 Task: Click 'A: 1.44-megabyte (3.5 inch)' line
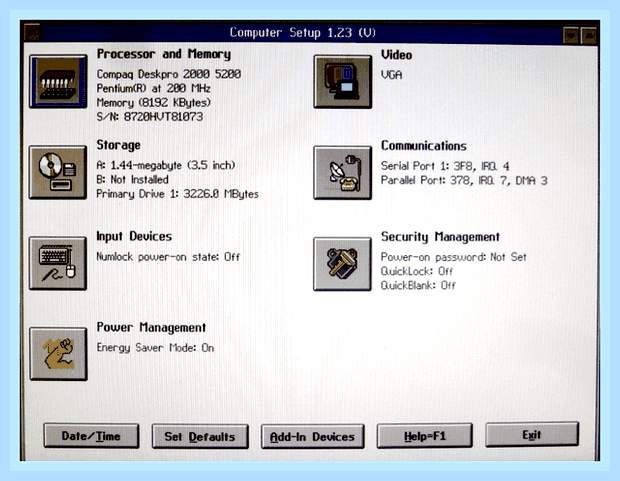pos(166,165)
